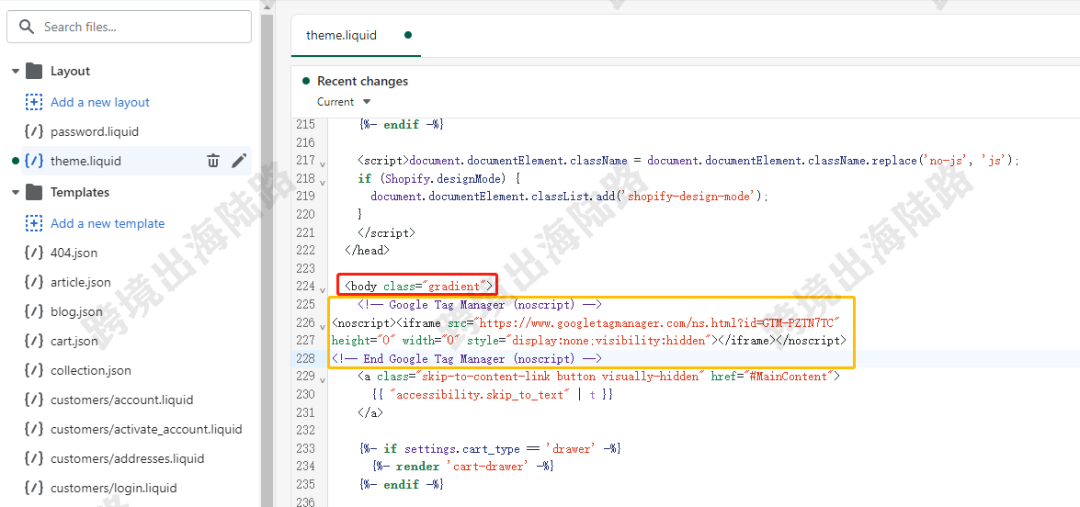Collapse the Templates folder section
The image size is (1080, 507).
click(15, 192)
